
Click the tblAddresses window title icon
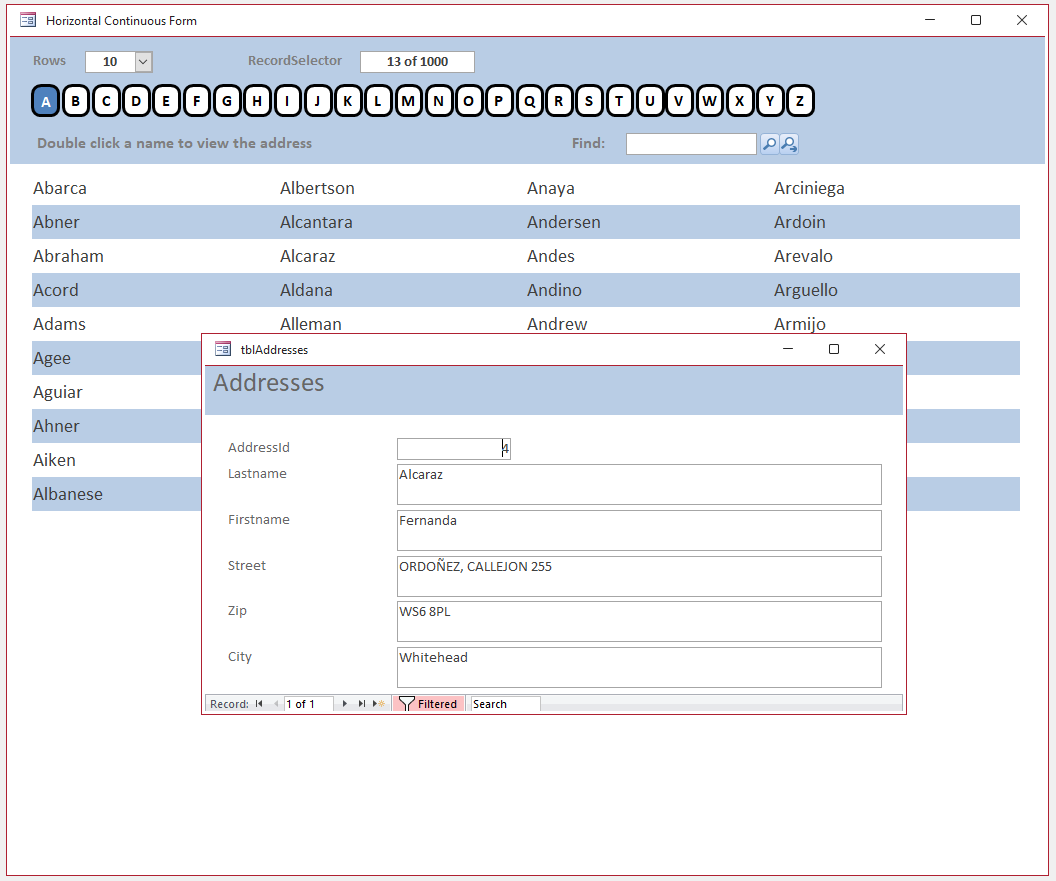click(223, 349)
